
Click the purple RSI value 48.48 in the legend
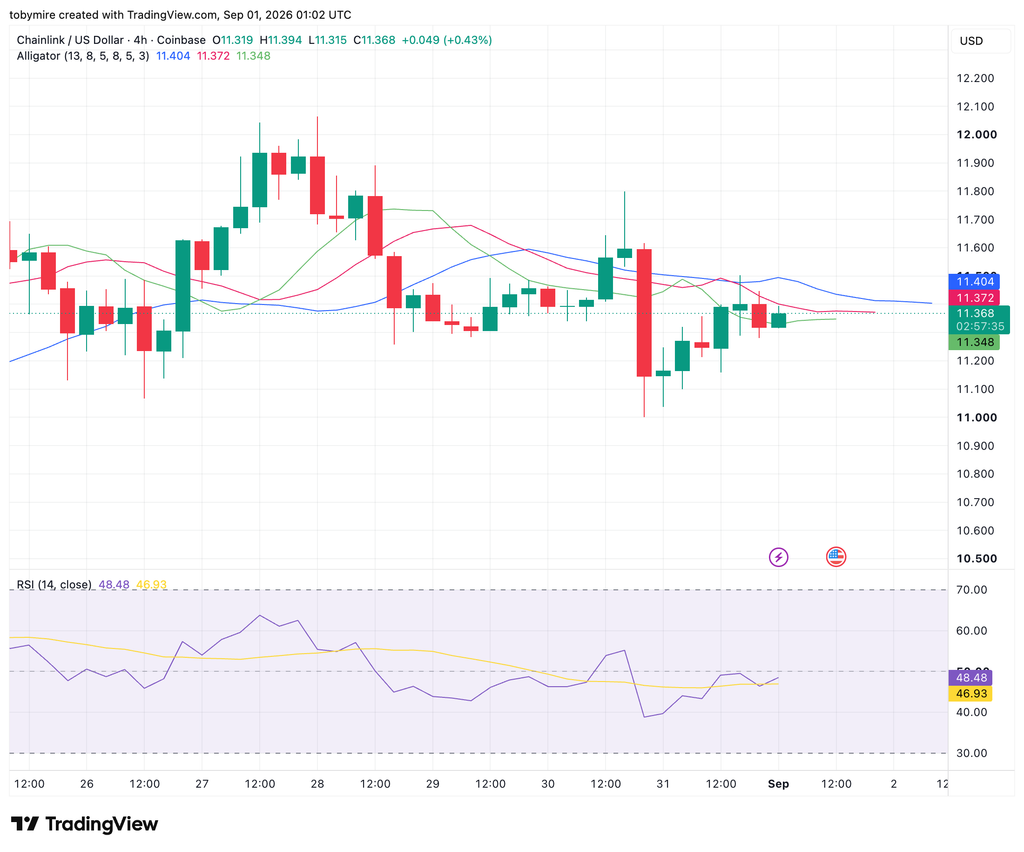114,584
